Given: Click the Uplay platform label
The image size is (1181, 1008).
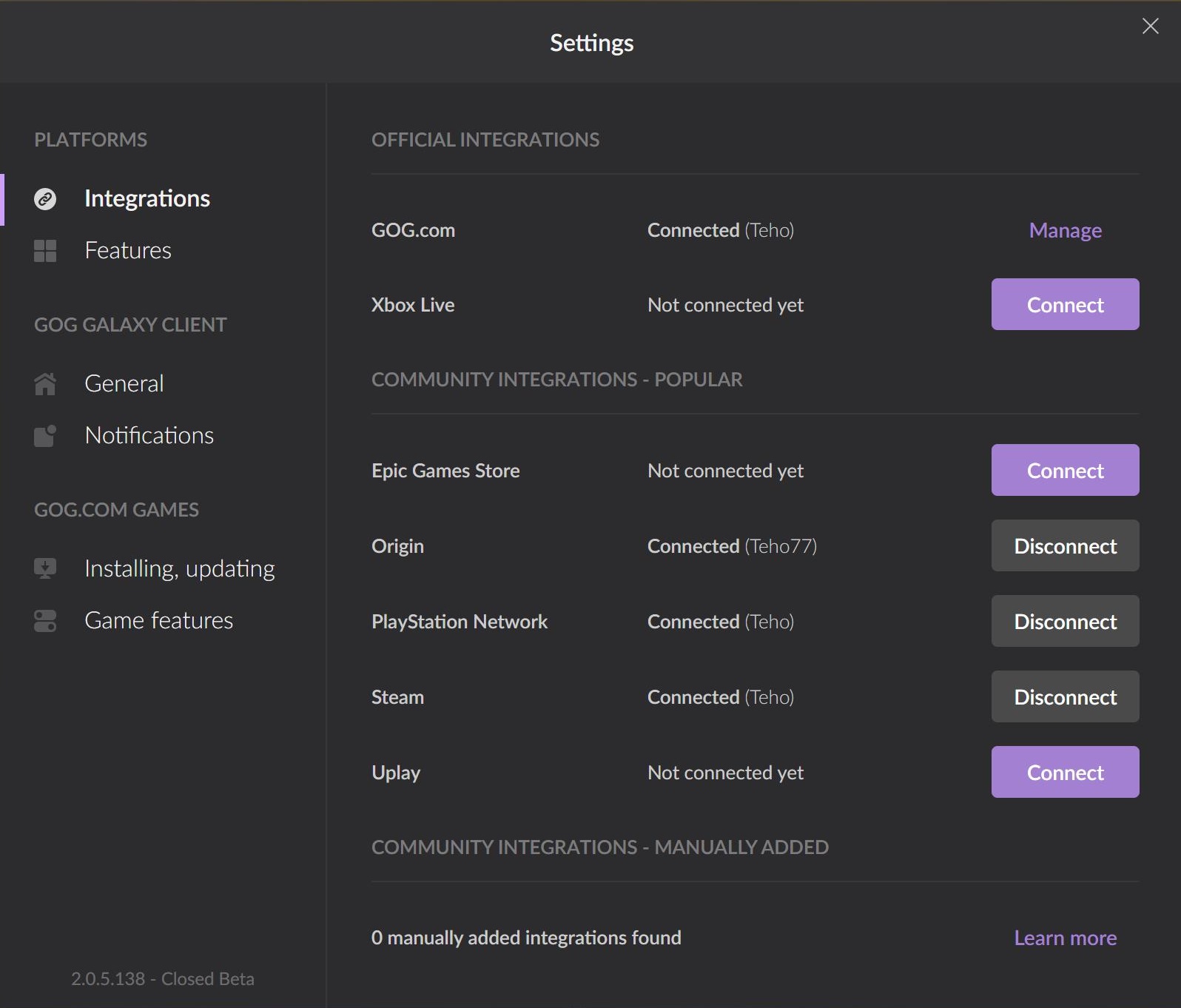Looking at the screenshot, I should pyautogui.click(x=396, y=773).
